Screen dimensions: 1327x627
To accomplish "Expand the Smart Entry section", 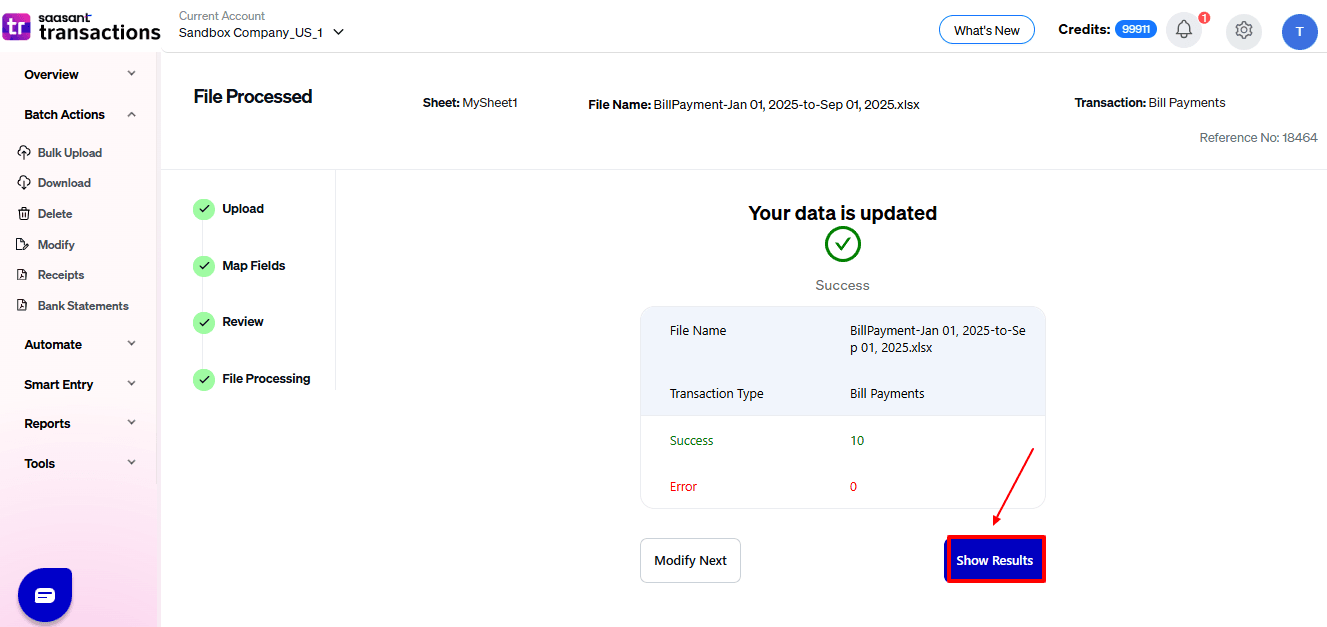I will [x=80, y=385].
